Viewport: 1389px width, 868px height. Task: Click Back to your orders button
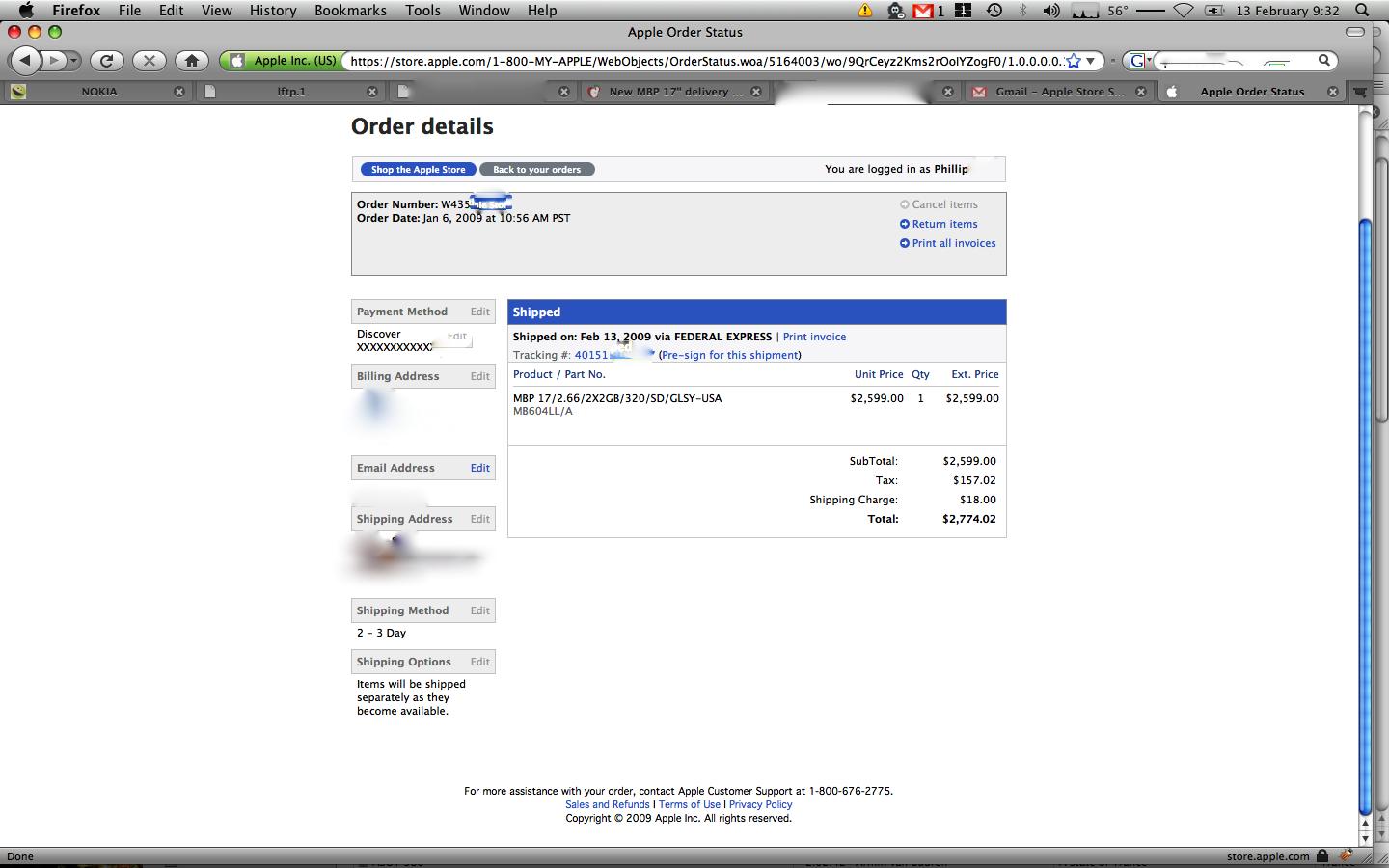tap(536, 170)
